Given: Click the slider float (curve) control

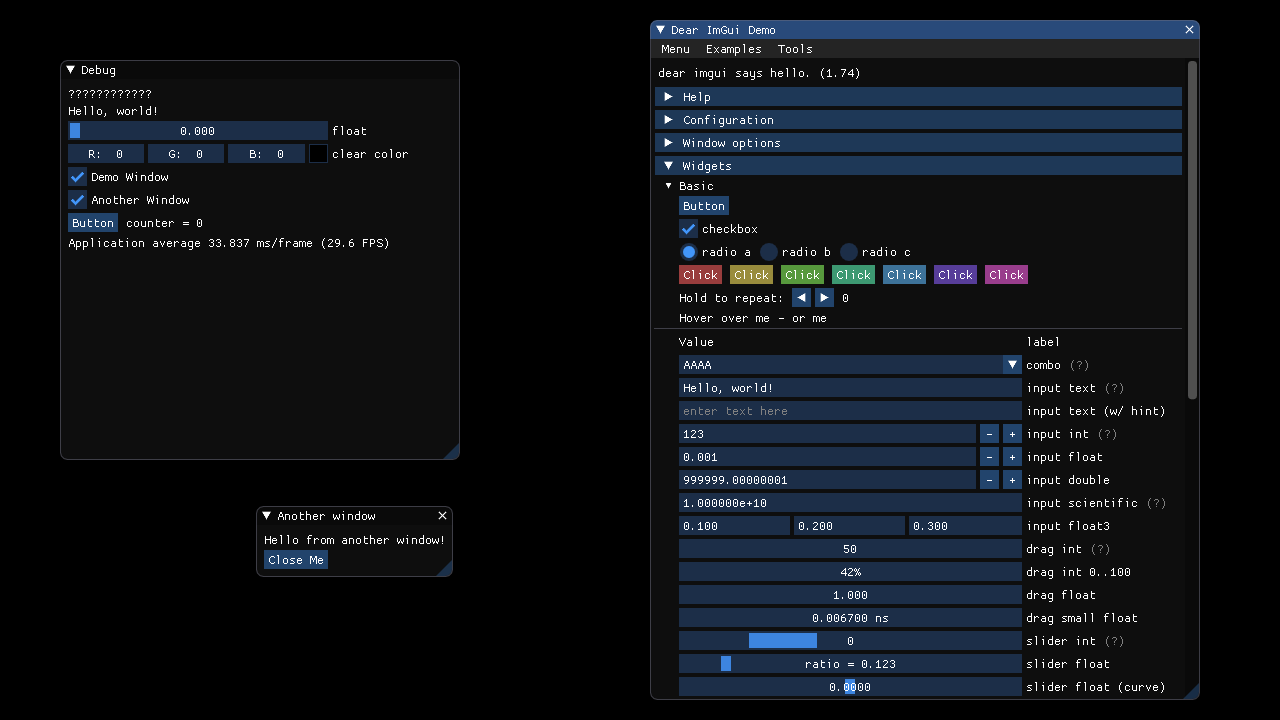Looking at the screenshot, I should [x=850, y=687].
